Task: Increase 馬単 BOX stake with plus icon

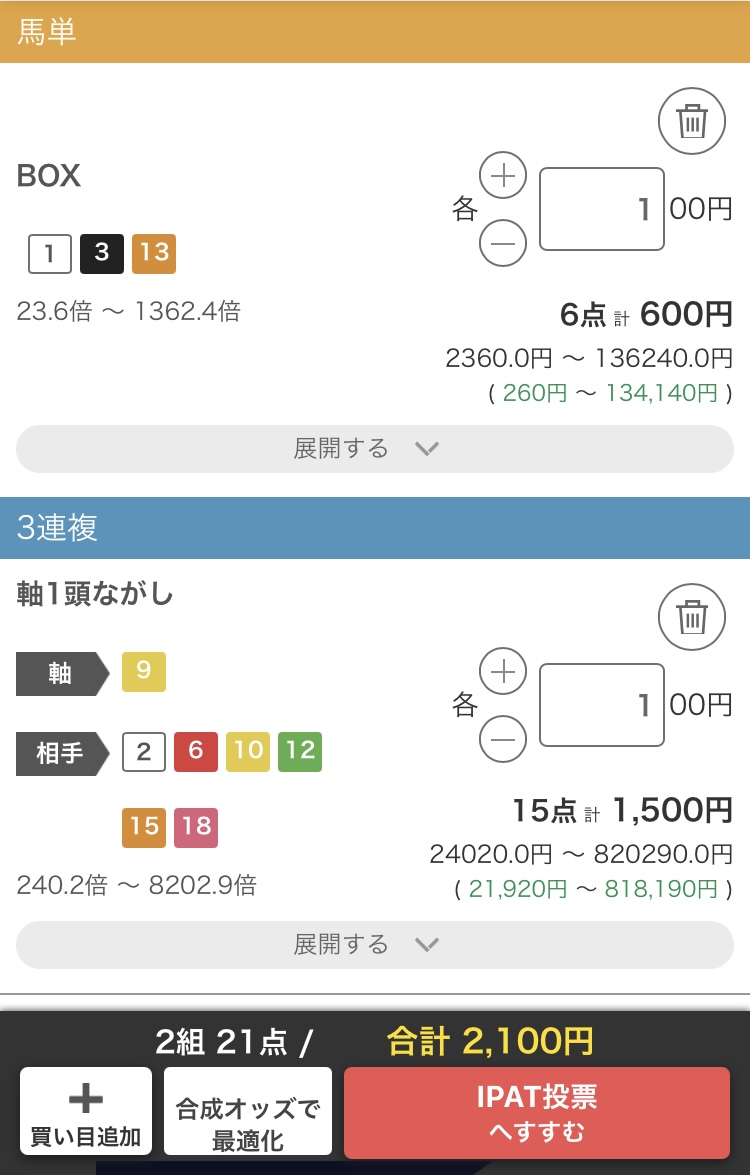Action: click(503, 175)
